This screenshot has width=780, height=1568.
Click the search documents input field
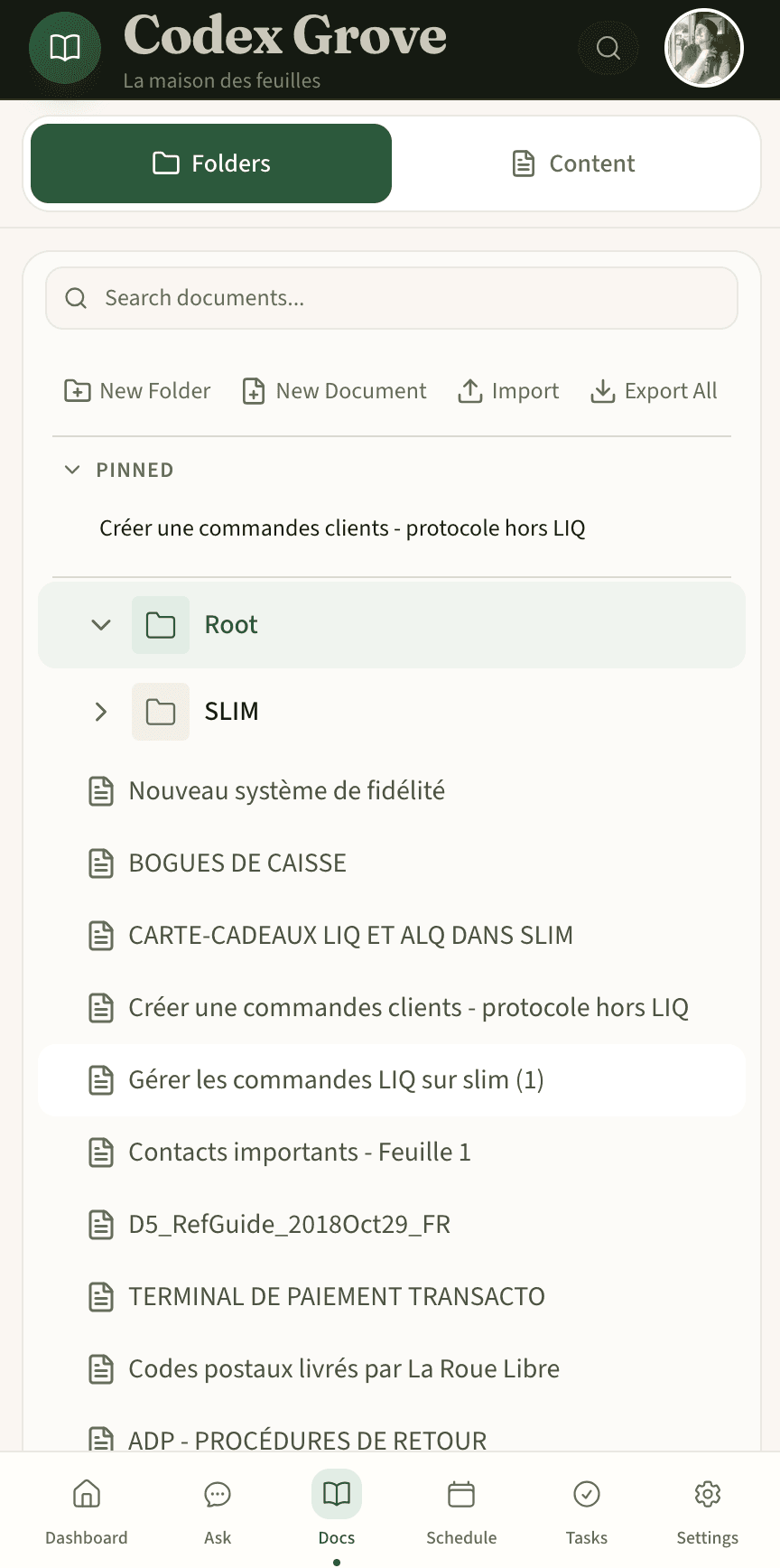(391, 298)
